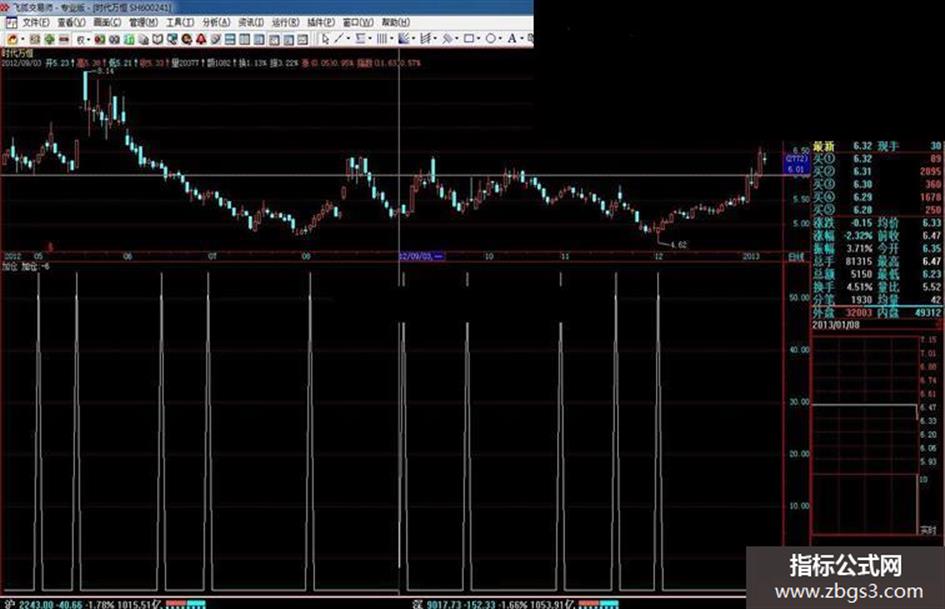Image resolution: width=945 pixels, height=609 pixels.
Task: Click the date 2013/01/08 in the quote panel
Action: click(x=836, y=325)
